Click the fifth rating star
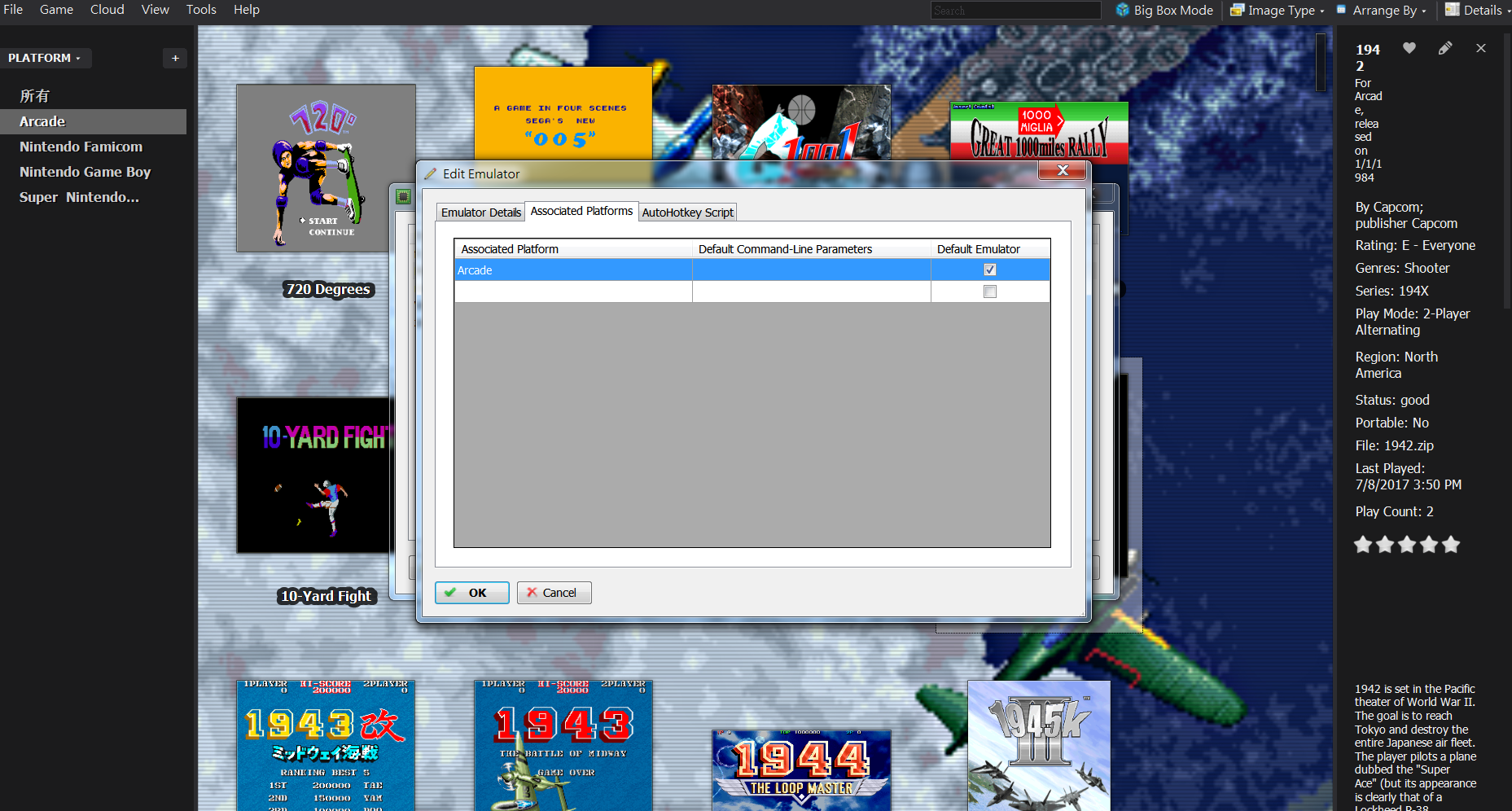This screenshot has height=811, width=1512. pos(1451,545)
